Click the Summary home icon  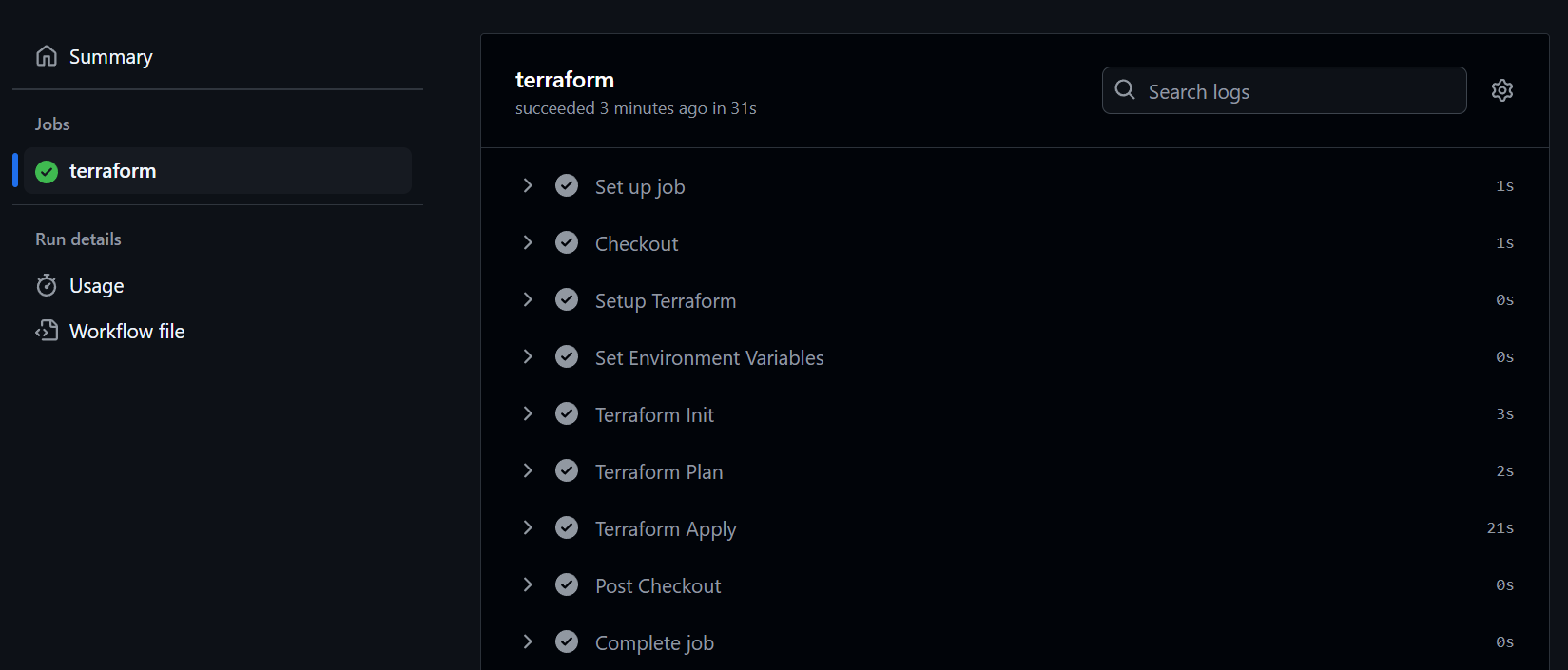point(47,56)
